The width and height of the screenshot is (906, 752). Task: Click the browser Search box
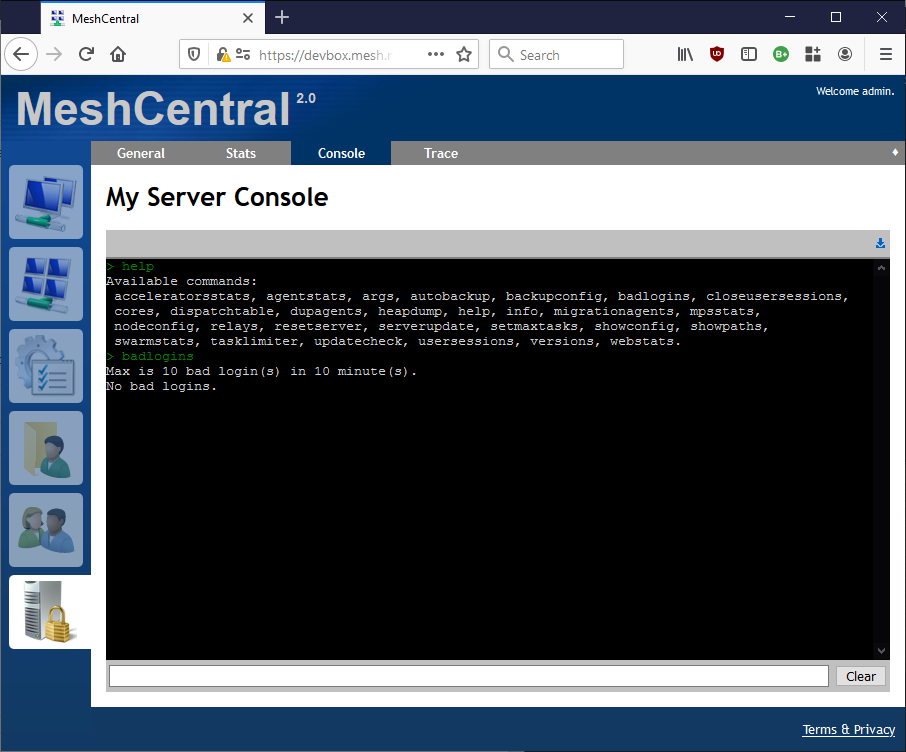click(x=556, y=54)
